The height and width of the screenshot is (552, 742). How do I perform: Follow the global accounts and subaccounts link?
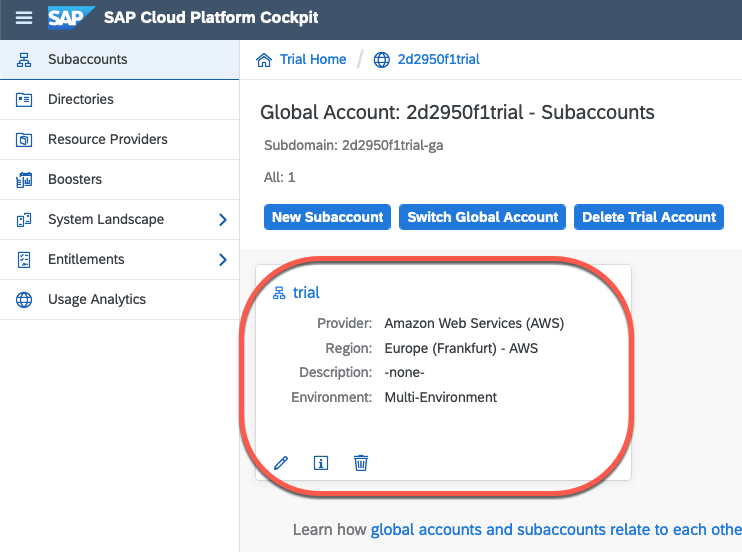pos(555,529)
